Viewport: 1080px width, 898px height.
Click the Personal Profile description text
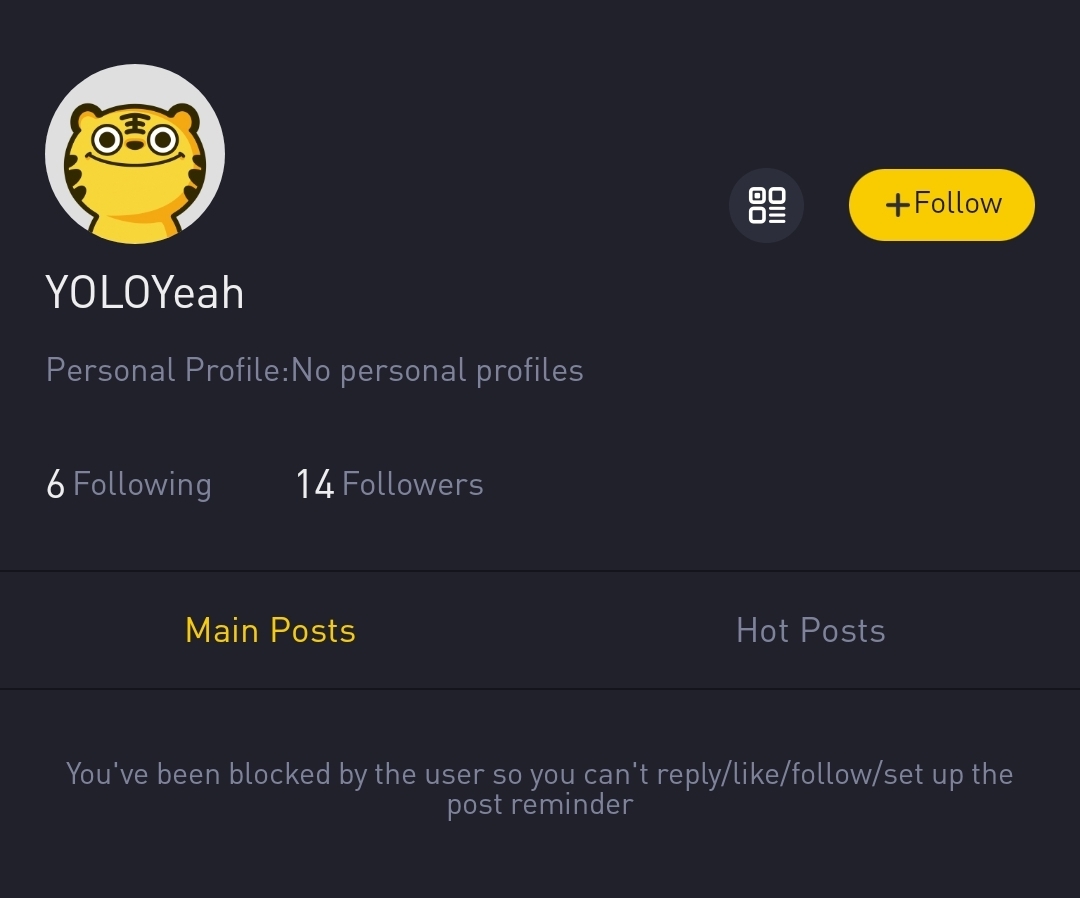click(314, 370)
